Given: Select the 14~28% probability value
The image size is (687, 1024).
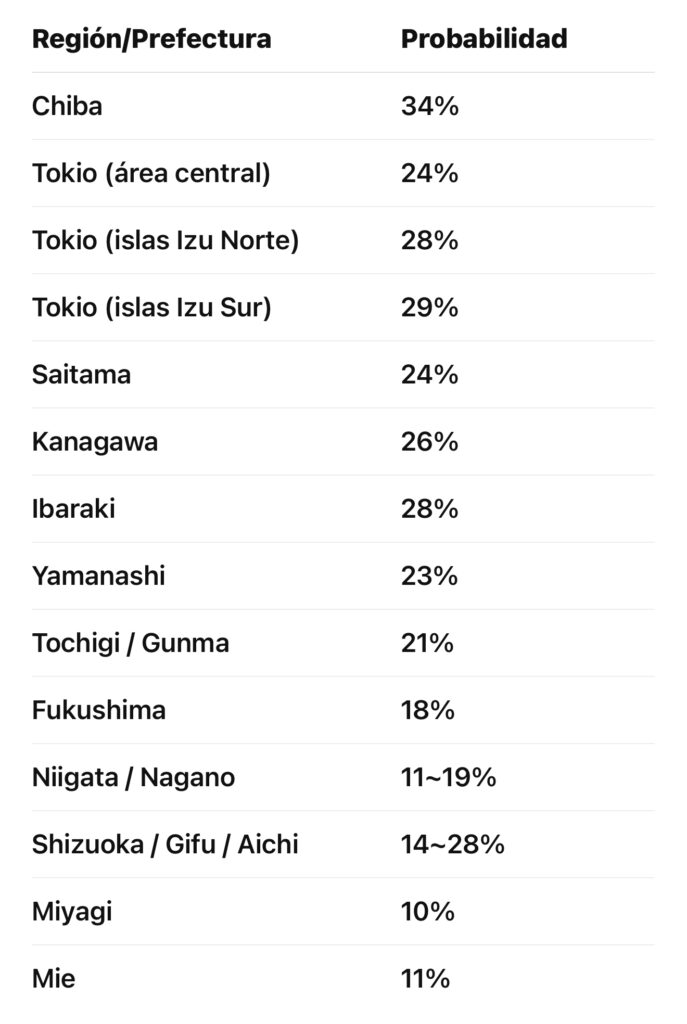Looking at the screenshot, I should (x=452, y=843).
